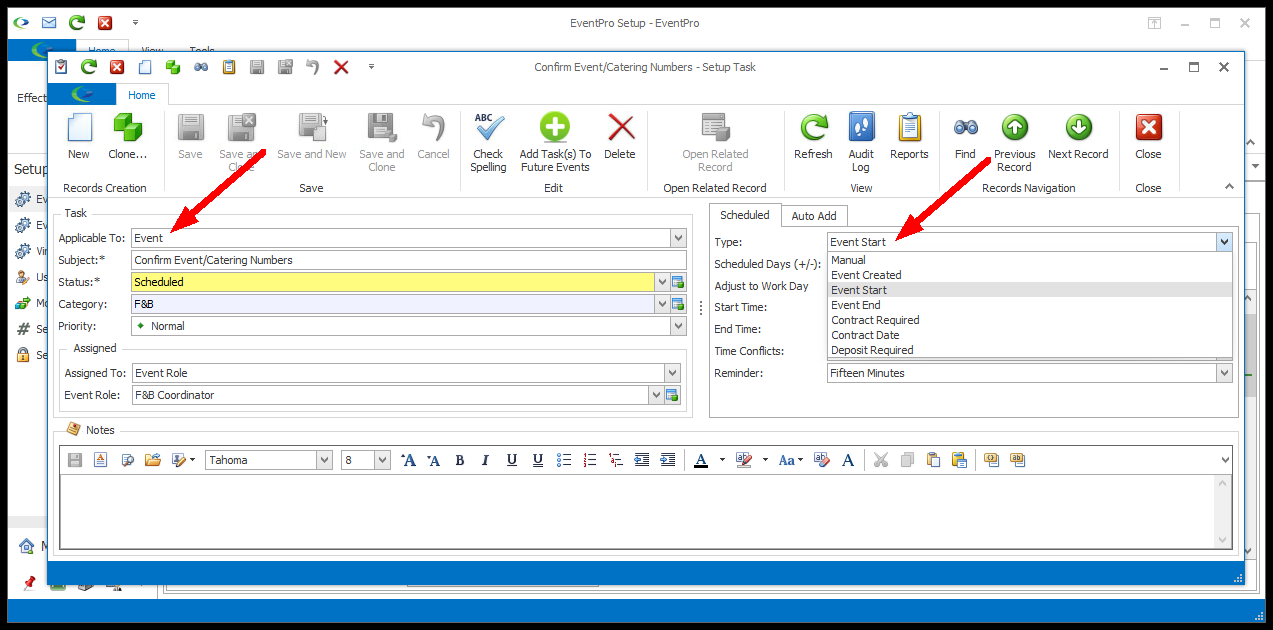Click the Status lookup button beside dropdown

tap(676, 282)
